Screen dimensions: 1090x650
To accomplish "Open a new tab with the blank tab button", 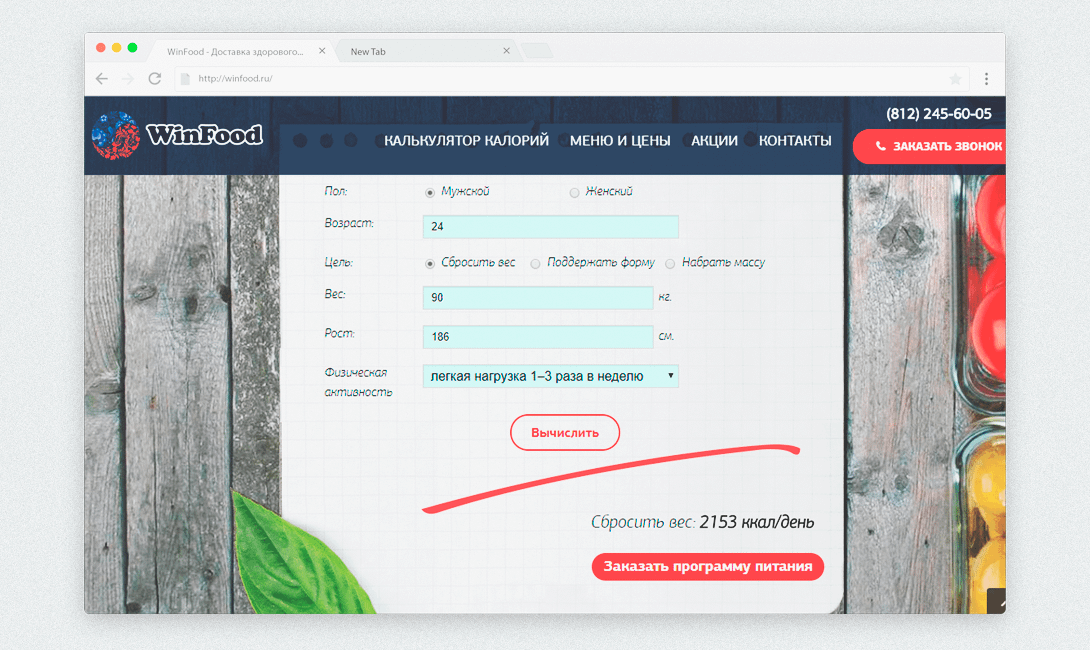I will 537,51.
